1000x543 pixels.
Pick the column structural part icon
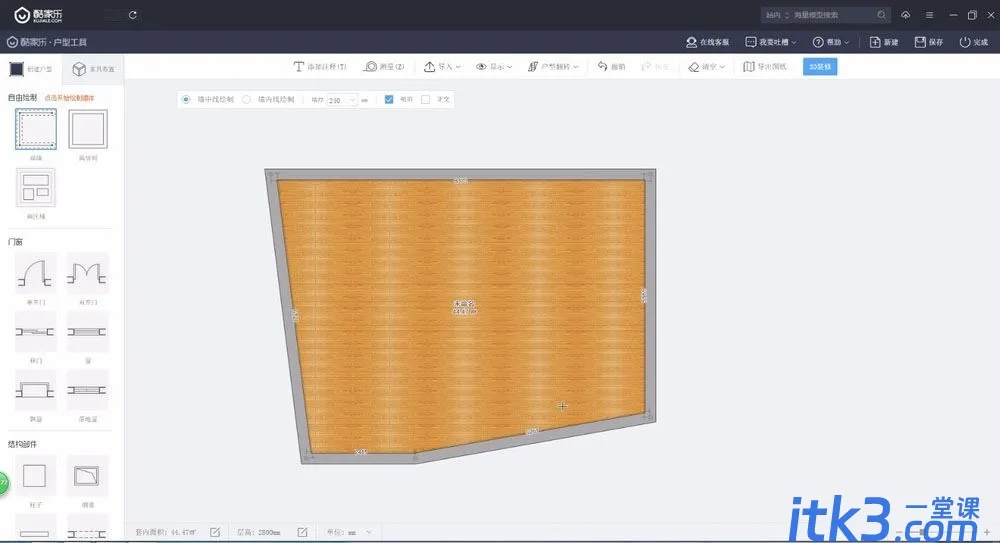(x=35, y=476)
